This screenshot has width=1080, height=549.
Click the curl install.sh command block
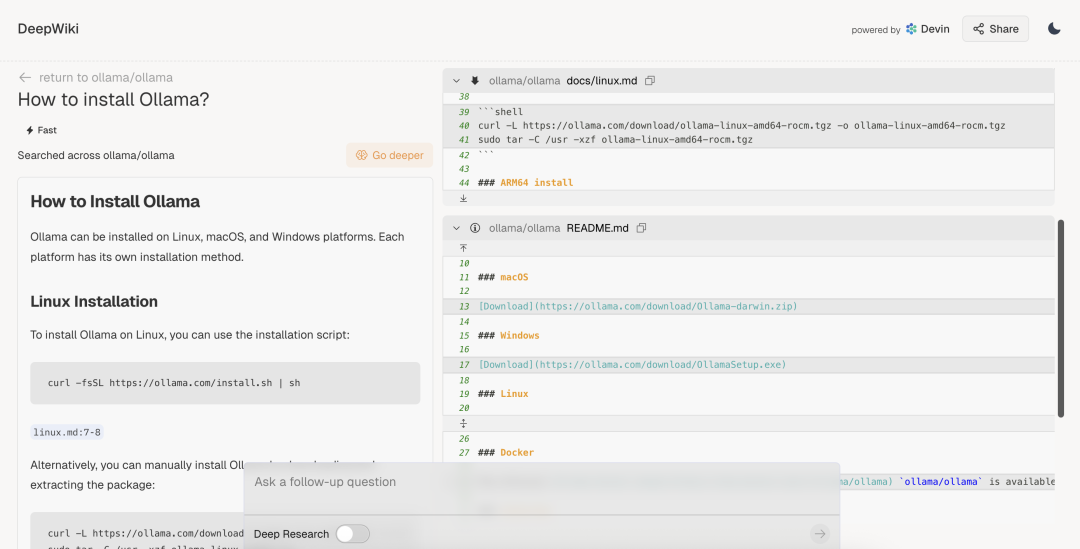click(x=225, y=383)
